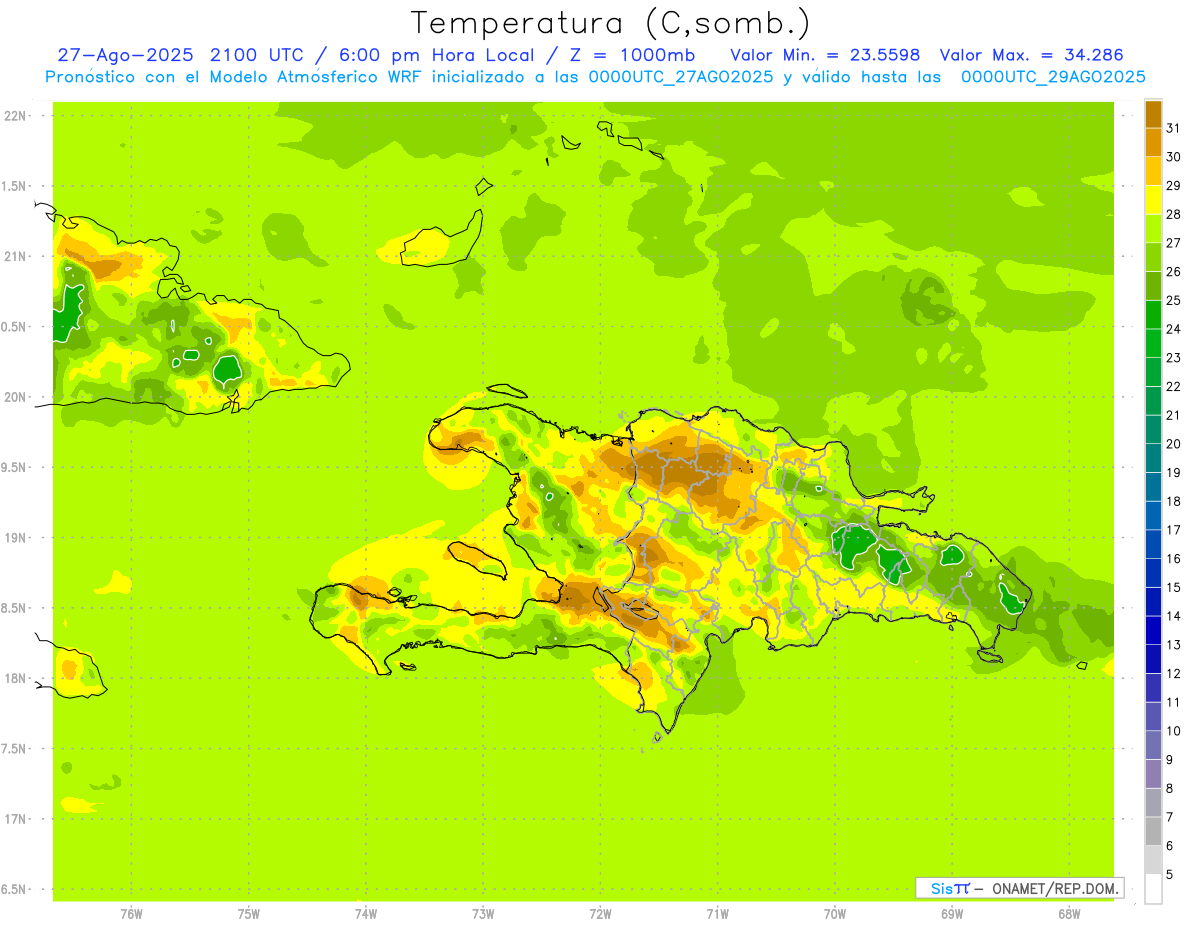Click the 68W longitude axis label
The width and height of the screenshot is (1200, 927).
1068,914
